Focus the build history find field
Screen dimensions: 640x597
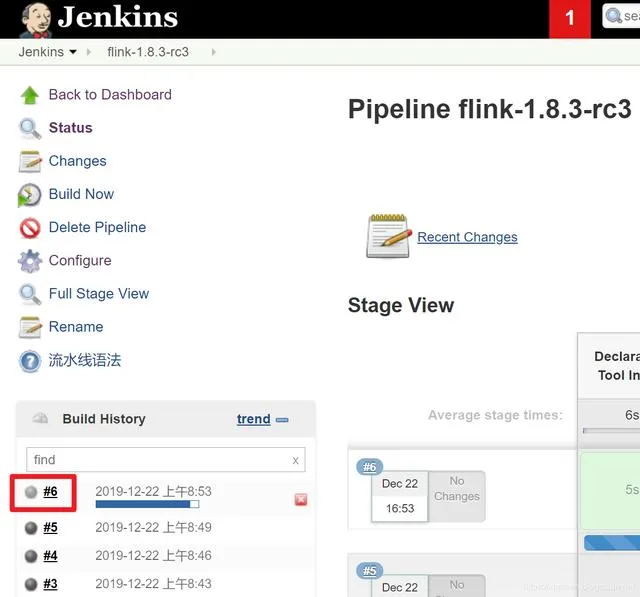[165, 460]
